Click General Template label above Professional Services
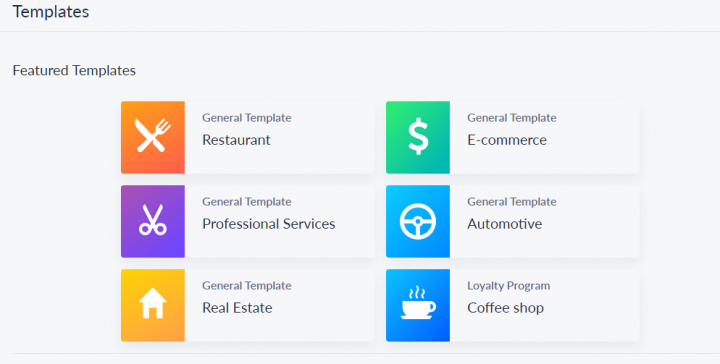This screenshot has width=720, height=364. [247, 202]
